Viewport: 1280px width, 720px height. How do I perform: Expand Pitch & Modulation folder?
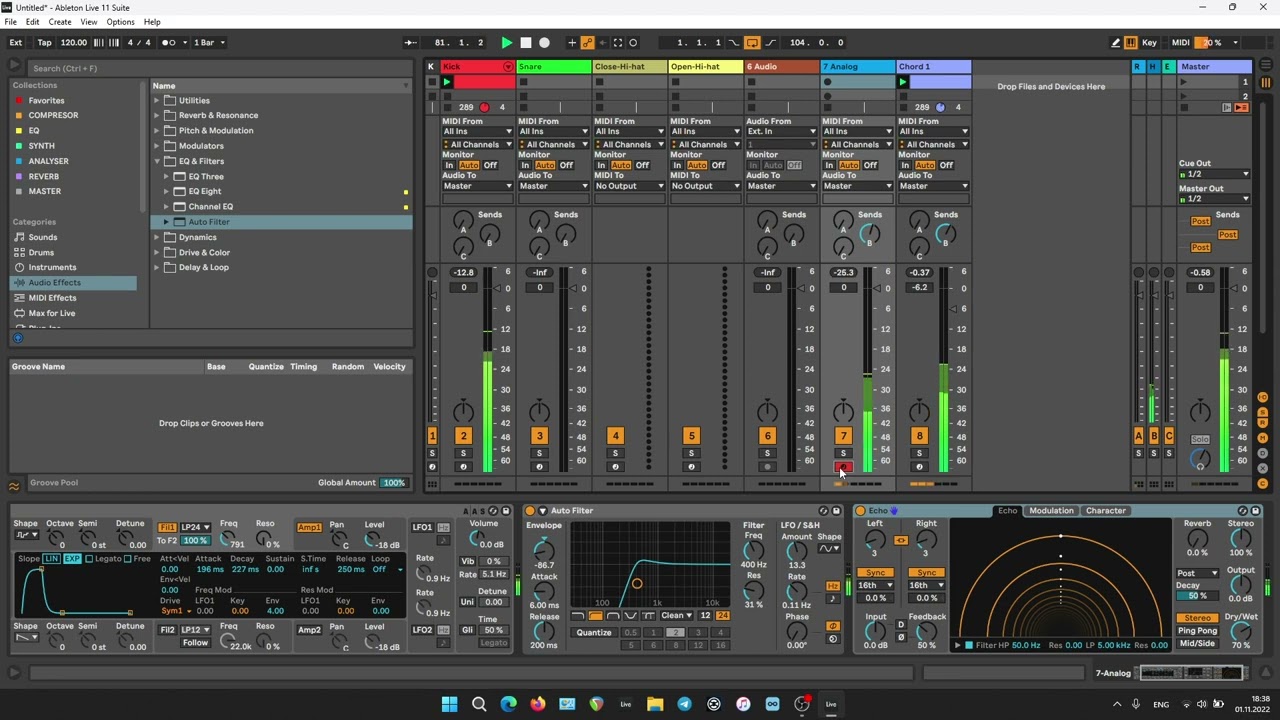click(x=157, y=131)
